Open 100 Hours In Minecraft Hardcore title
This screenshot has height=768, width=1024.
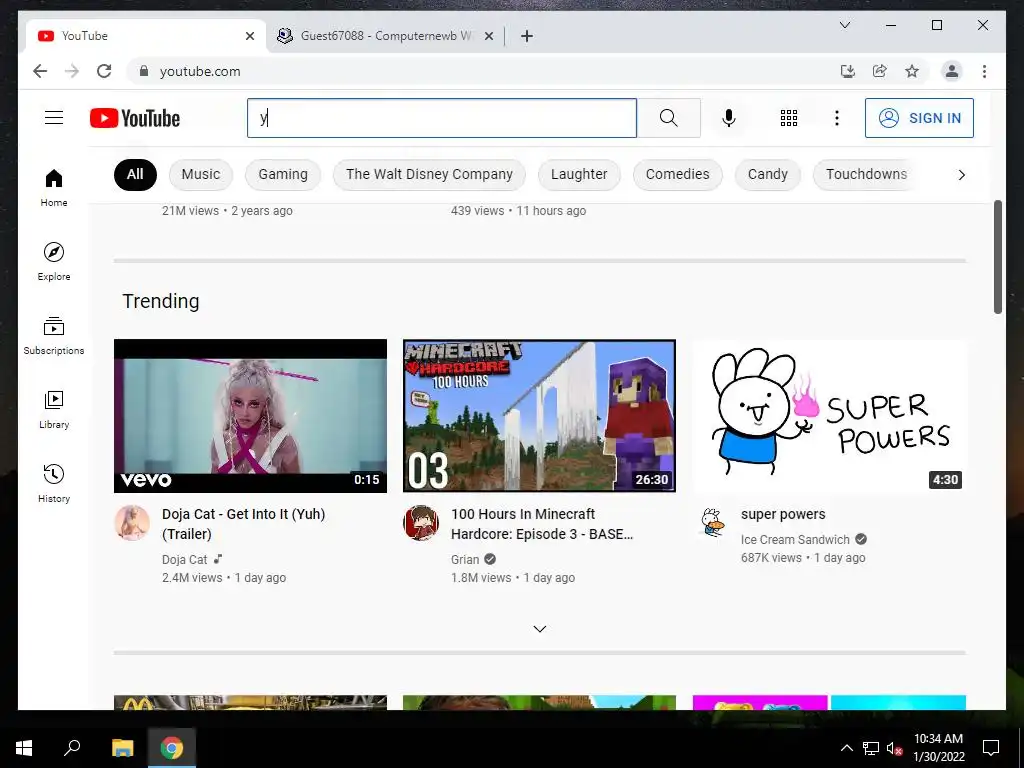(542, 524)
